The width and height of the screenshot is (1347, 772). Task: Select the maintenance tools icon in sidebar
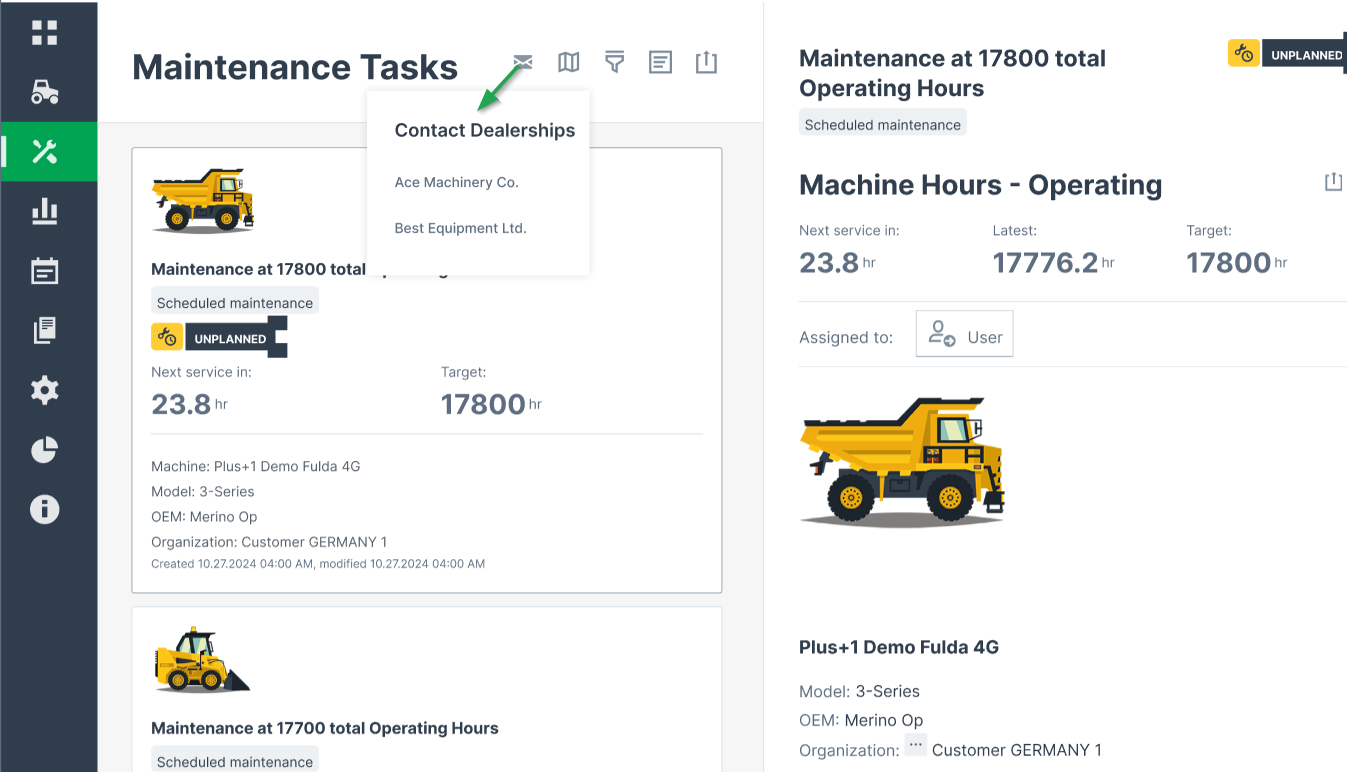(x=45, y=152)
